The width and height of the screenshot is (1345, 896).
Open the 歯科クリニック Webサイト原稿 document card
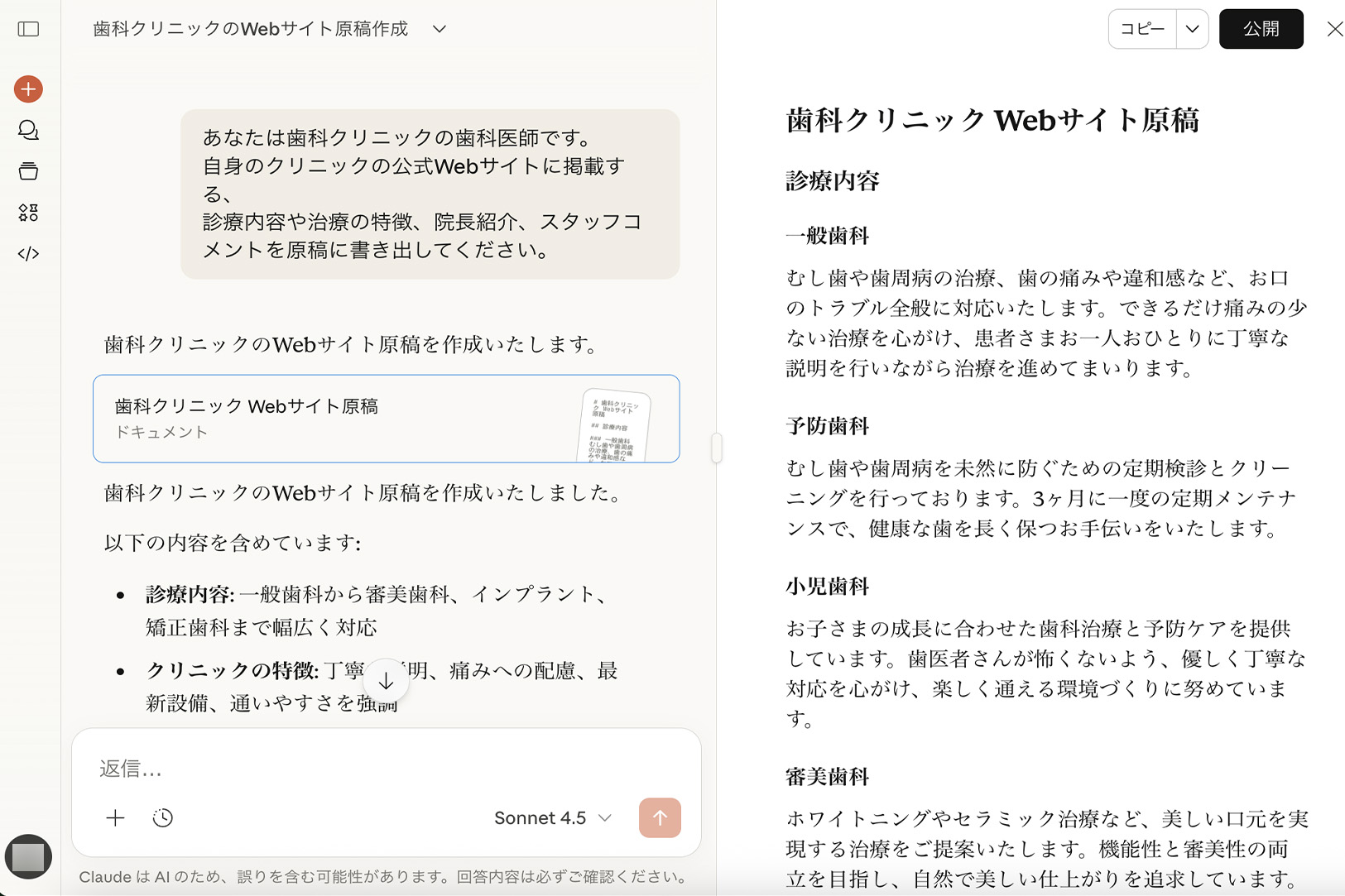click(x=386, y=419)
